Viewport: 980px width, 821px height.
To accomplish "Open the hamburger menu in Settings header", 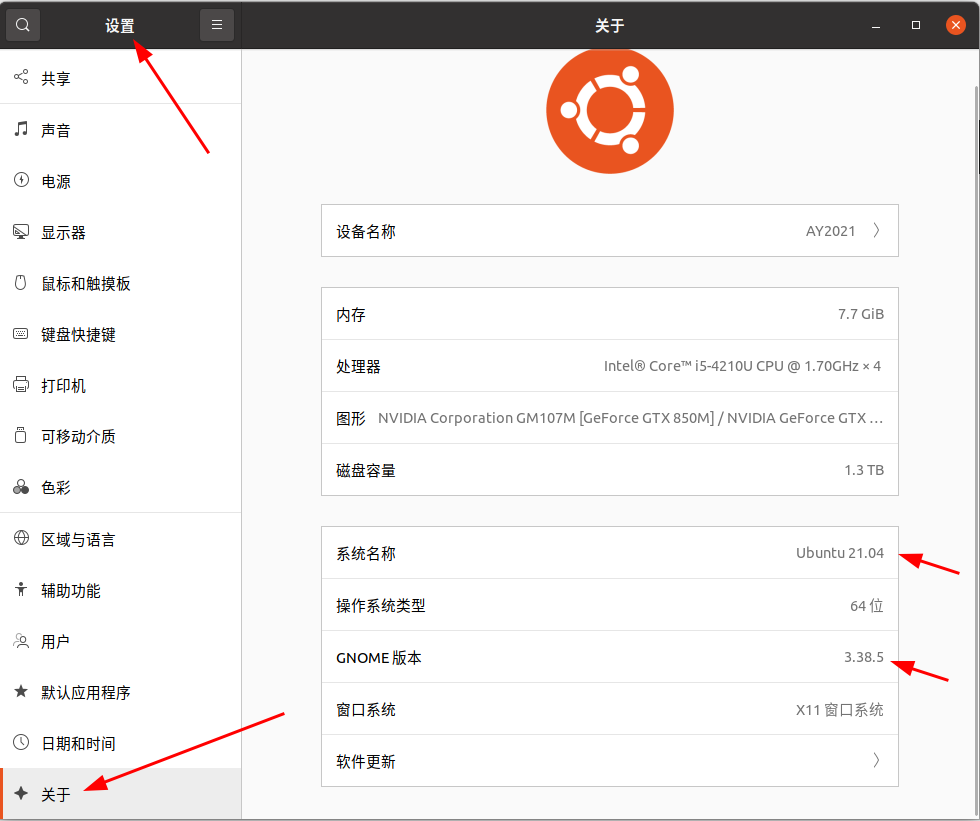I will tap(217, 25).
